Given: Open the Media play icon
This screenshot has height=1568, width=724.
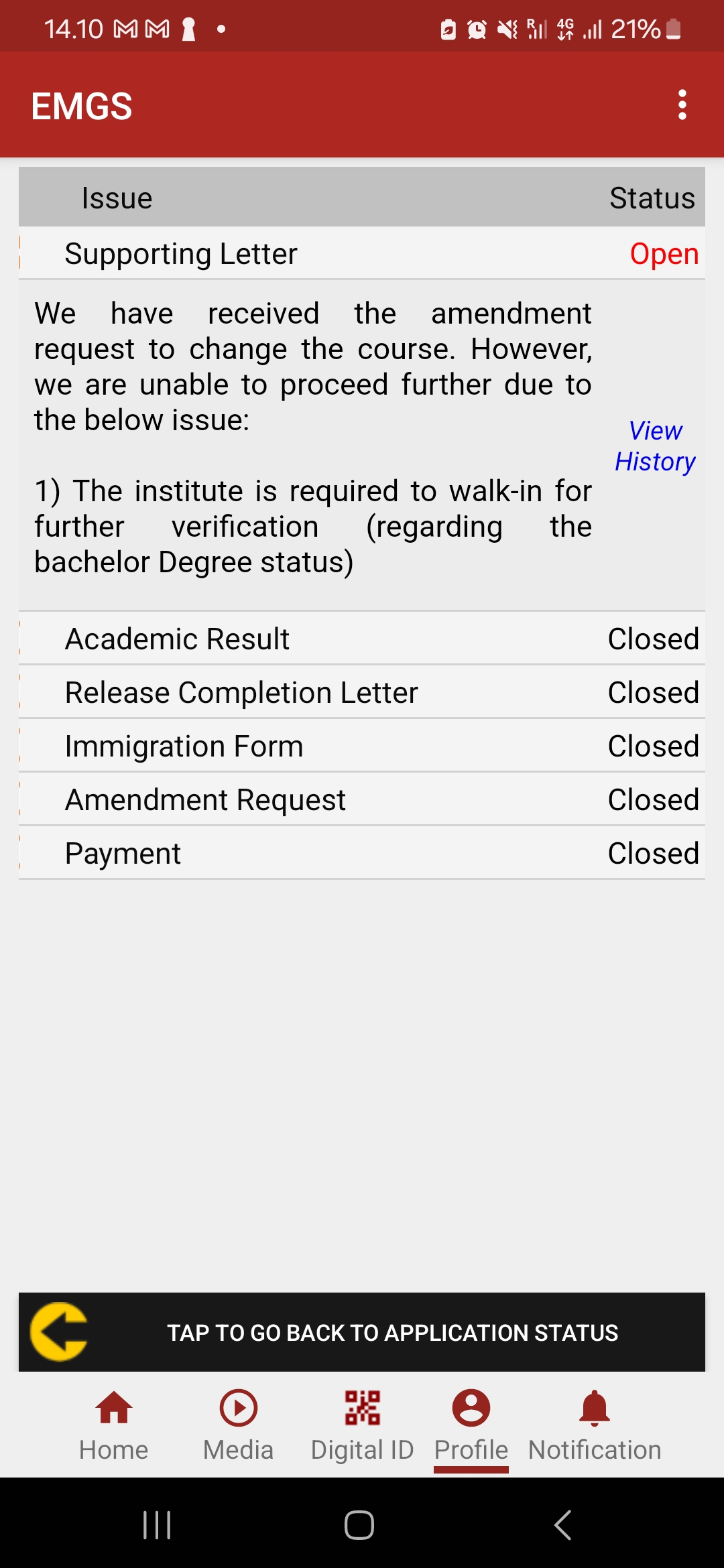Looking at the screenshot, I should (x=238, y=1407).
